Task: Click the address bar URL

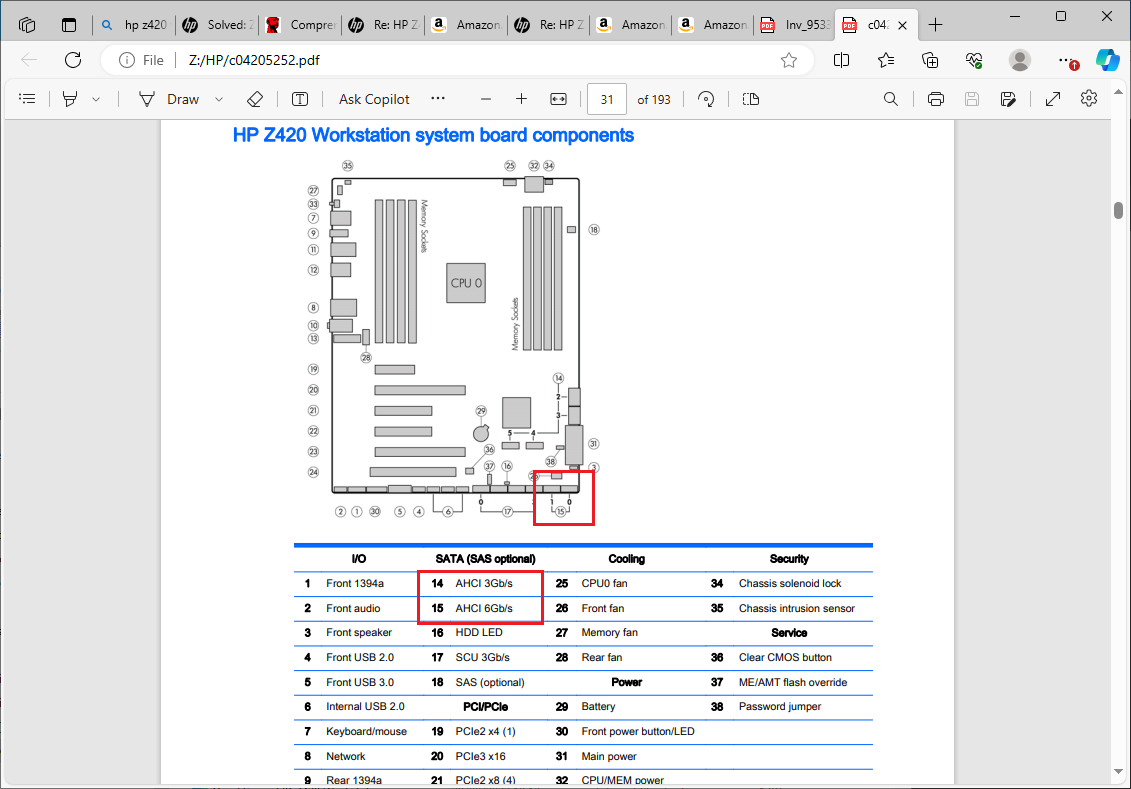Action: click(254, 60)
